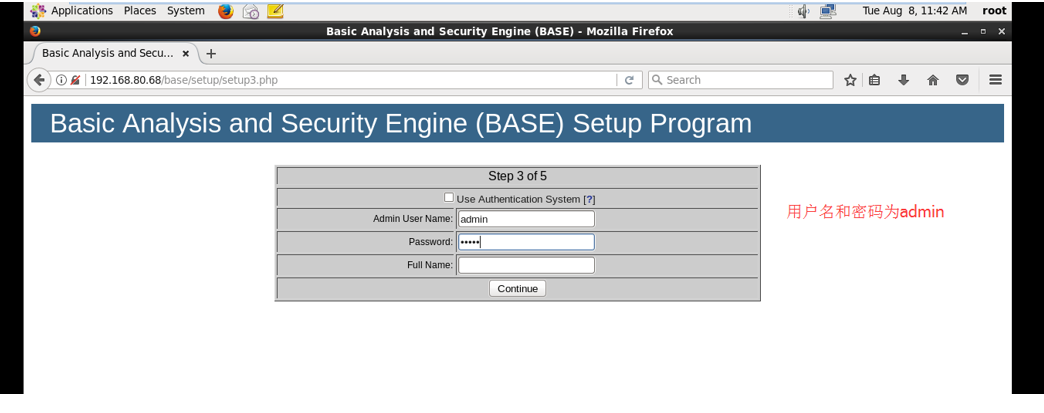Save page to Pocket icon

tap(962, 80)
